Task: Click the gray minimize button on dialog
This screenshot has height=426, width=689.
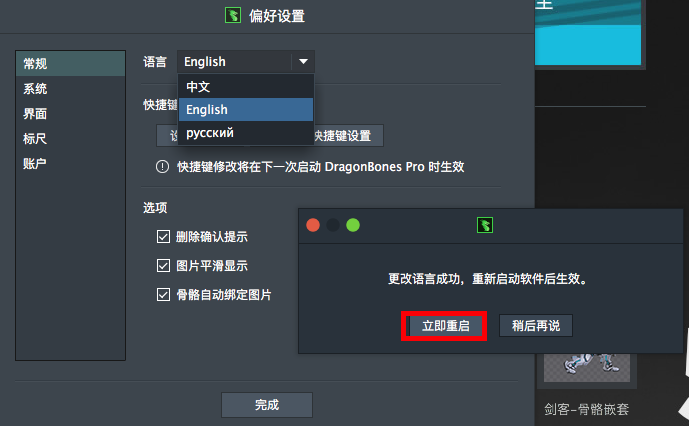Action: pyautogui.click(x=333, y=225)
